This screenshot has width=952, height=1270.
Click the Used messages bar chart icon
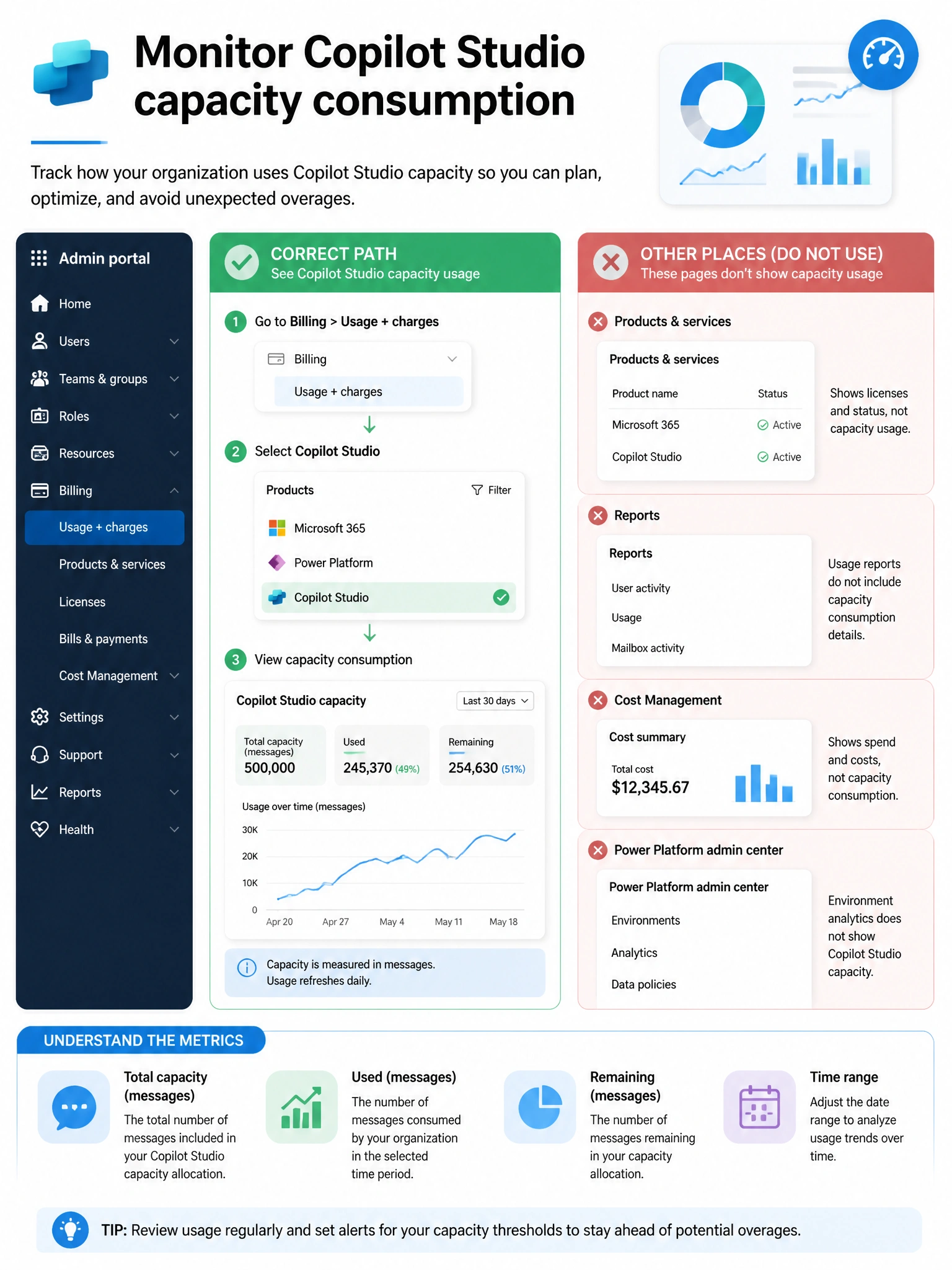[x=302, y=1107]
